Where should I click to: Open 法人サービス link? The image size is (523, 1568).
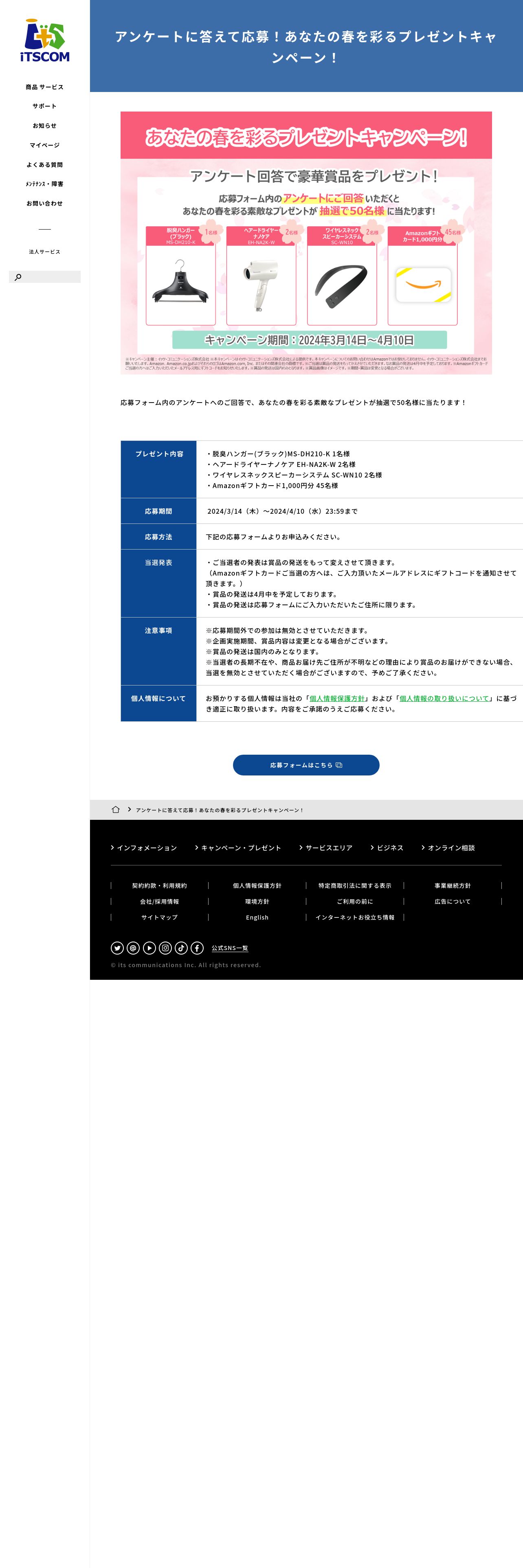44,252
